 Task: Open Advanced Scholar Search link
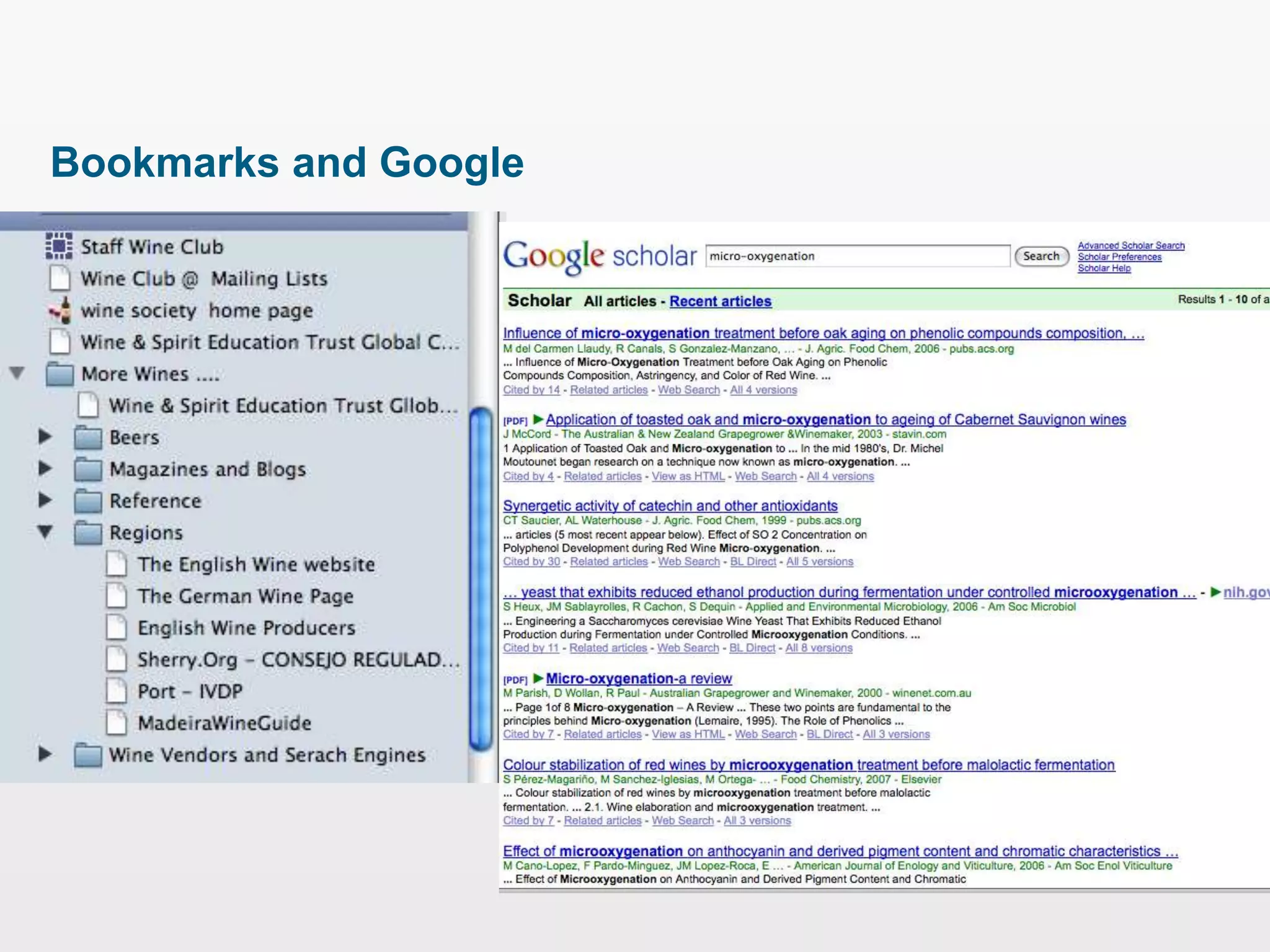pyautogui.click(x=1131, y=245)
